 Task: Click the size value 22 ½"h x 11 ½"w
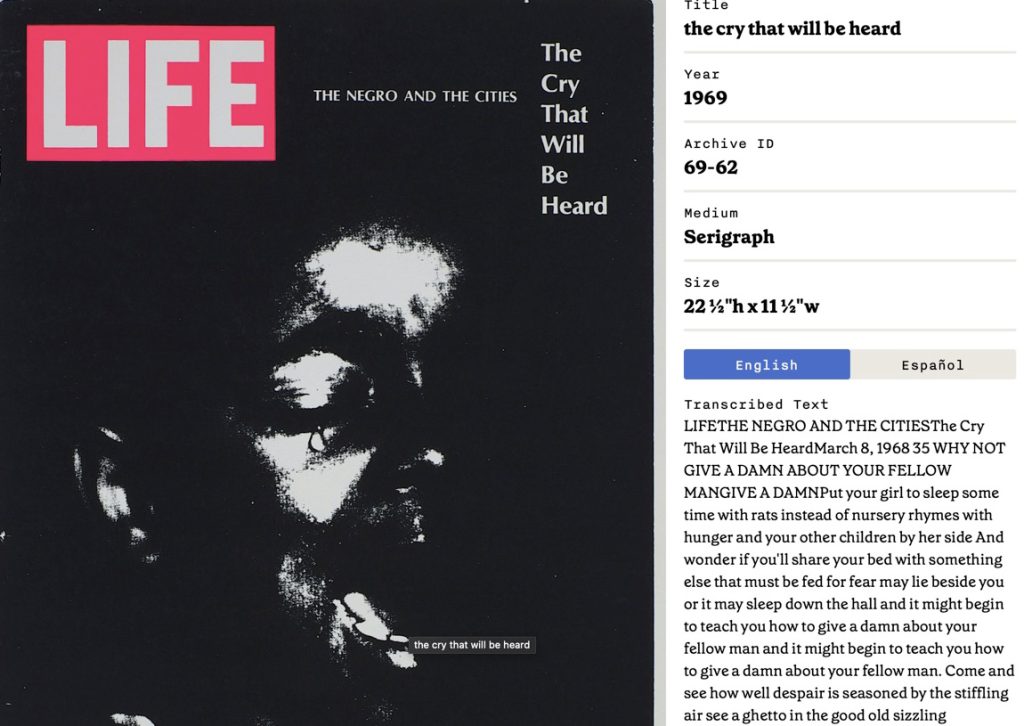click(751, 306)
